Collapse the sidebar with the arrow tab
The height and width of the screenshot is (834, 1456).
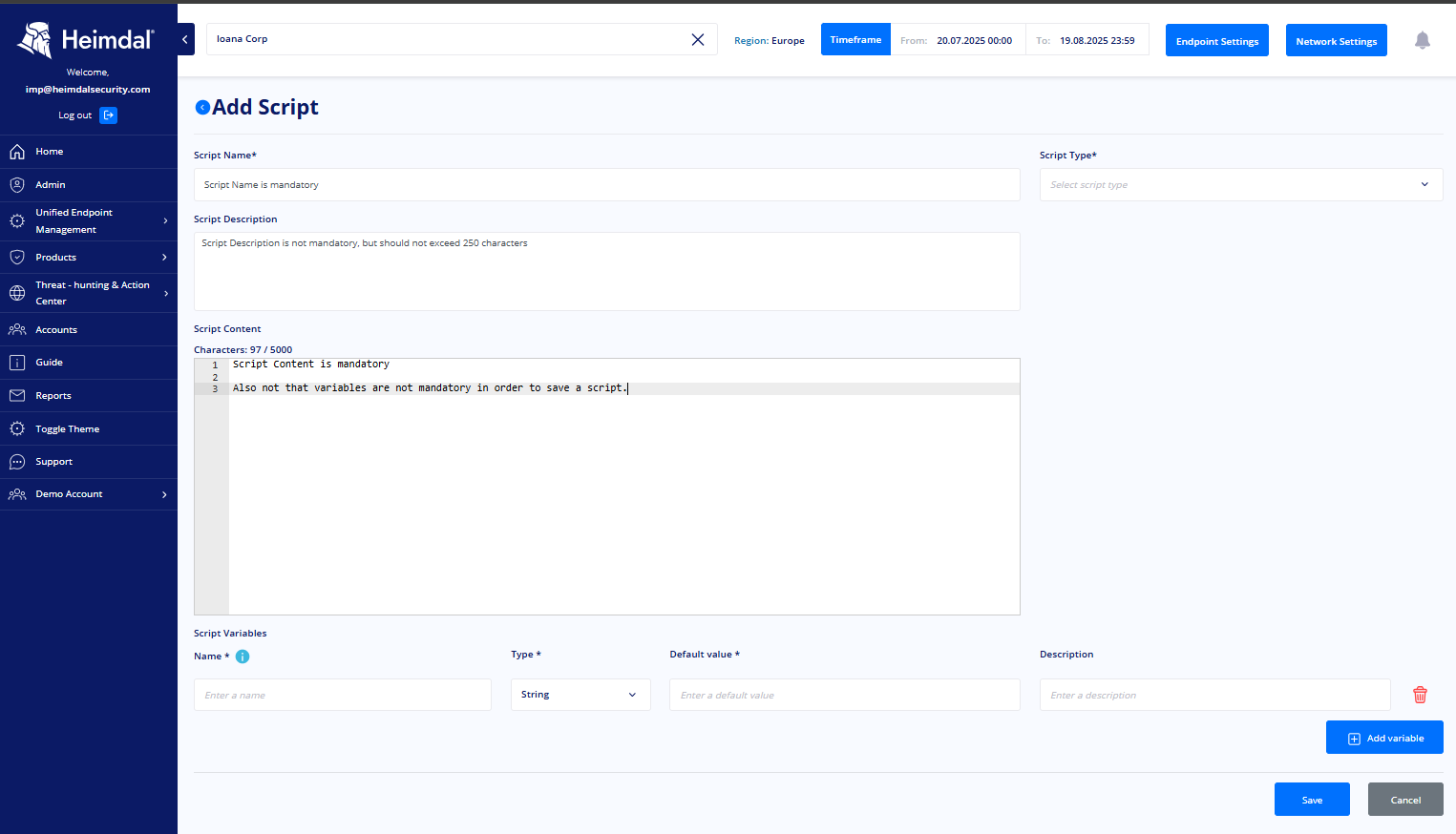pyautogui.click(x=185, y=39)
